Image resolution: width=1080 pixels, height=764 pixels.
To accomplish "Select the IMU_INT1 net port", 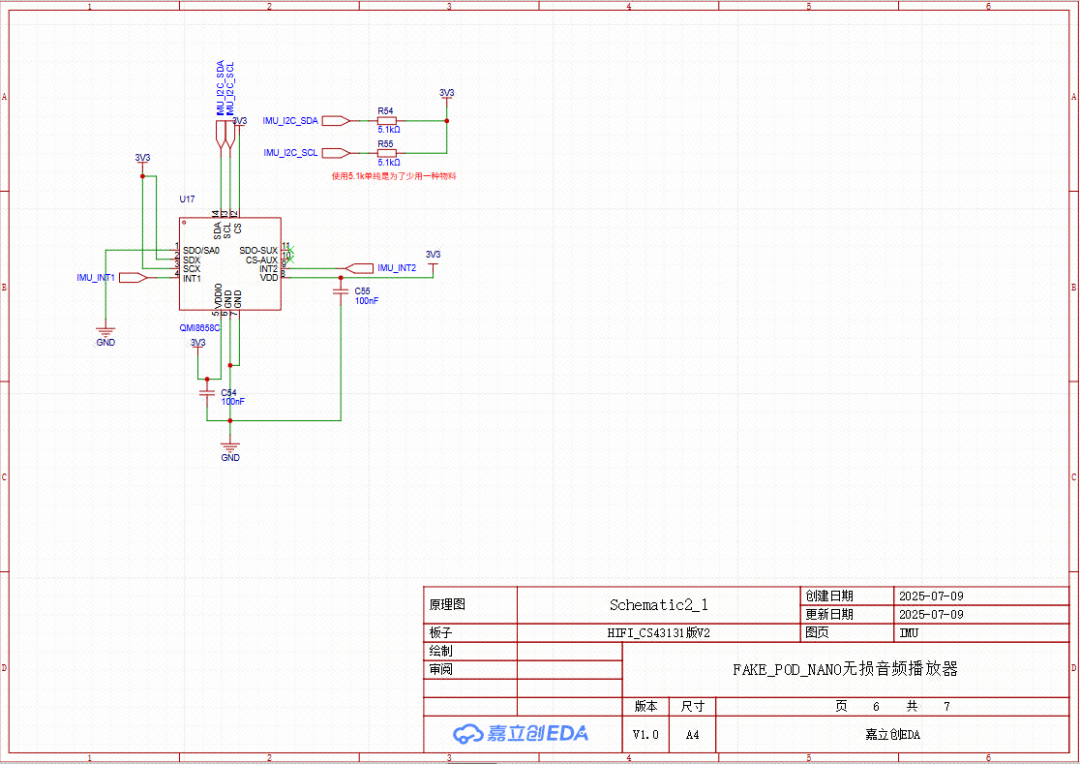I will [134, 278].
